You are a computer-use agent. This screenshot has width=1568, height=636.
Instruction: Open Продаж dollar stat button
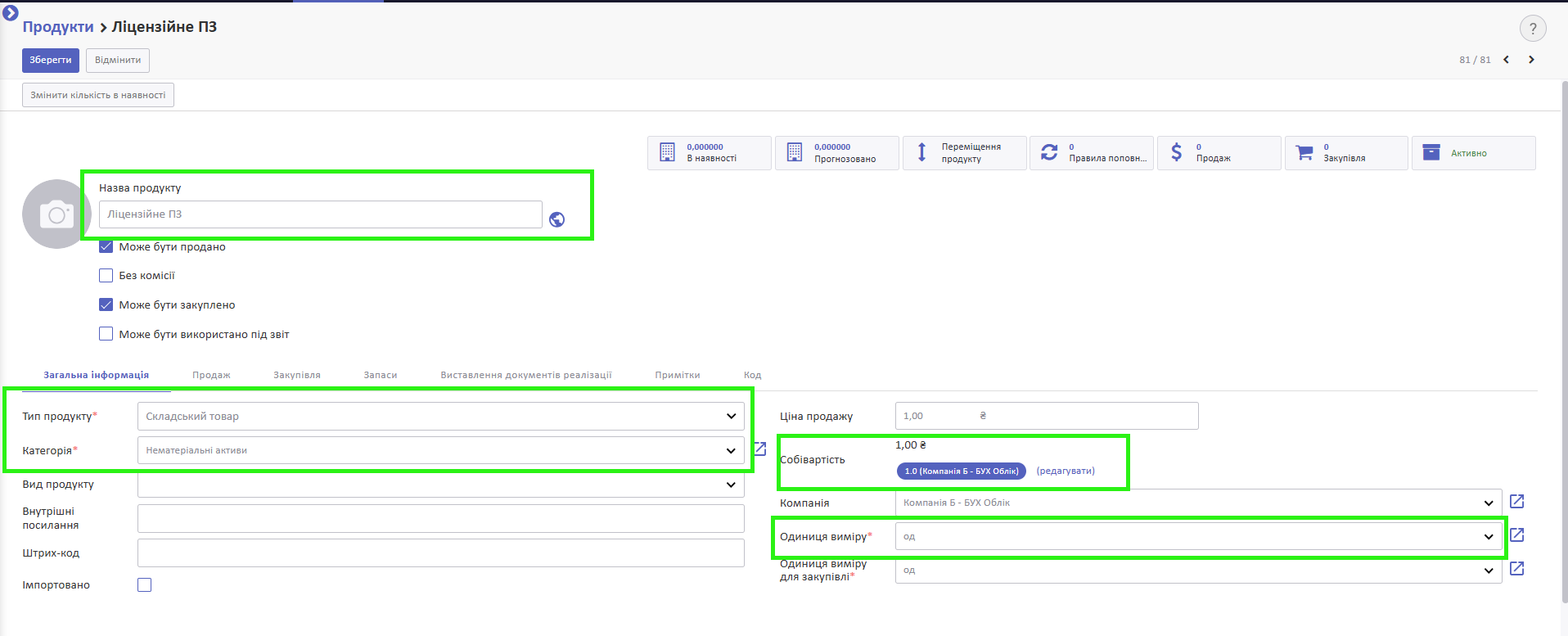1219,153
